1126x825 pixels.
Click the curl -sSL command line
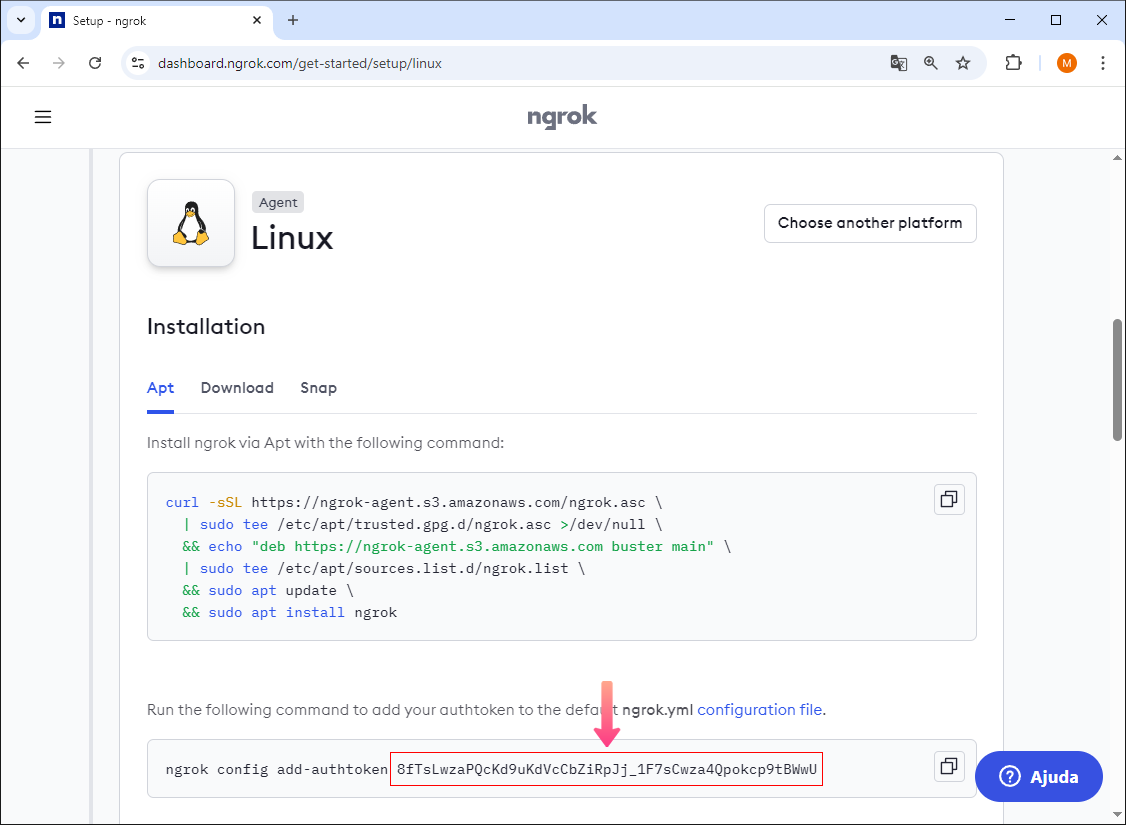pos(414,503)
